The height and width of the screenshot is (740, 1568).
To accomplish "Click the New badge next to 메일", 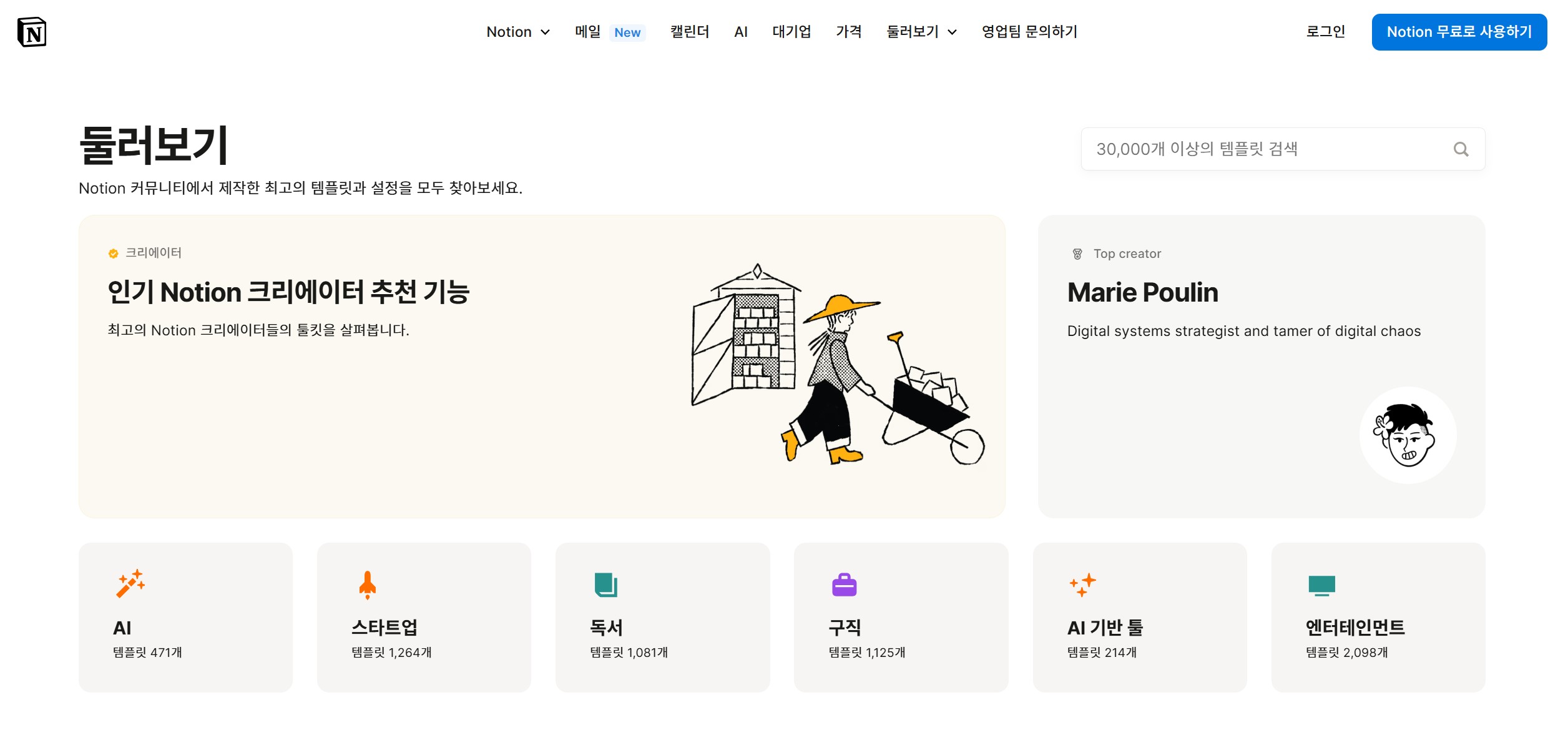I will coord(627,32).
